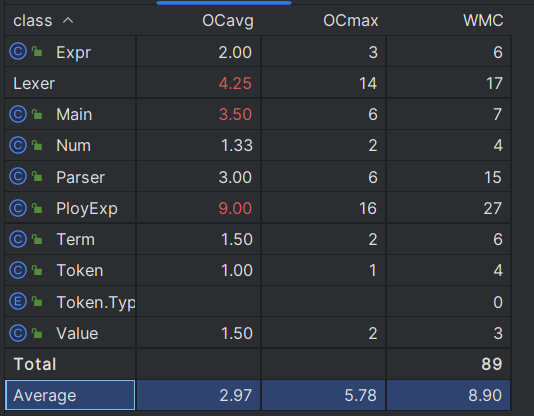Click the class icon beside Expr
534x416 pixels.
[x=18, y=51]
